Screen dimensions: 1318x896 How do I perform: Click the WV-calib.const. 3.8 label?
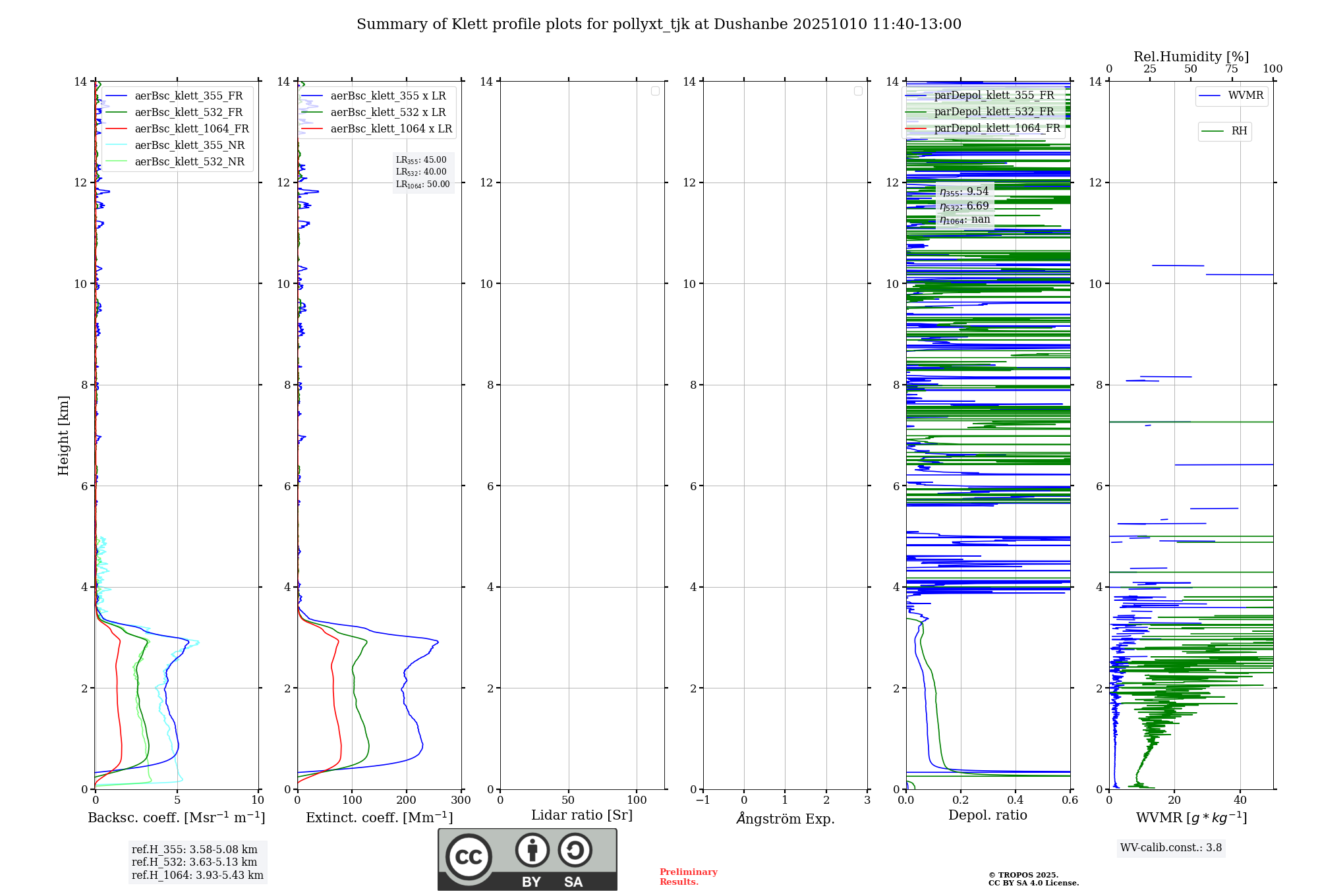[1170, 848]
